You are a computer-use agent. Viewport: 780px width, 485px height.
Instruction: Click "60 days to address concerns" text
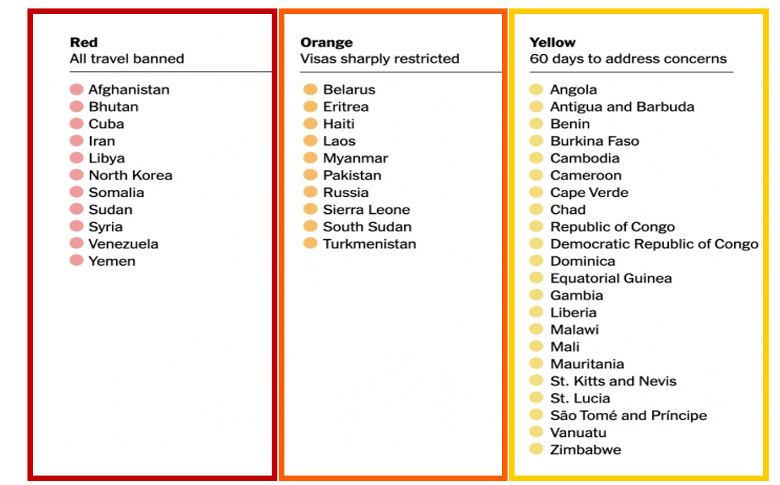[628, 59]
